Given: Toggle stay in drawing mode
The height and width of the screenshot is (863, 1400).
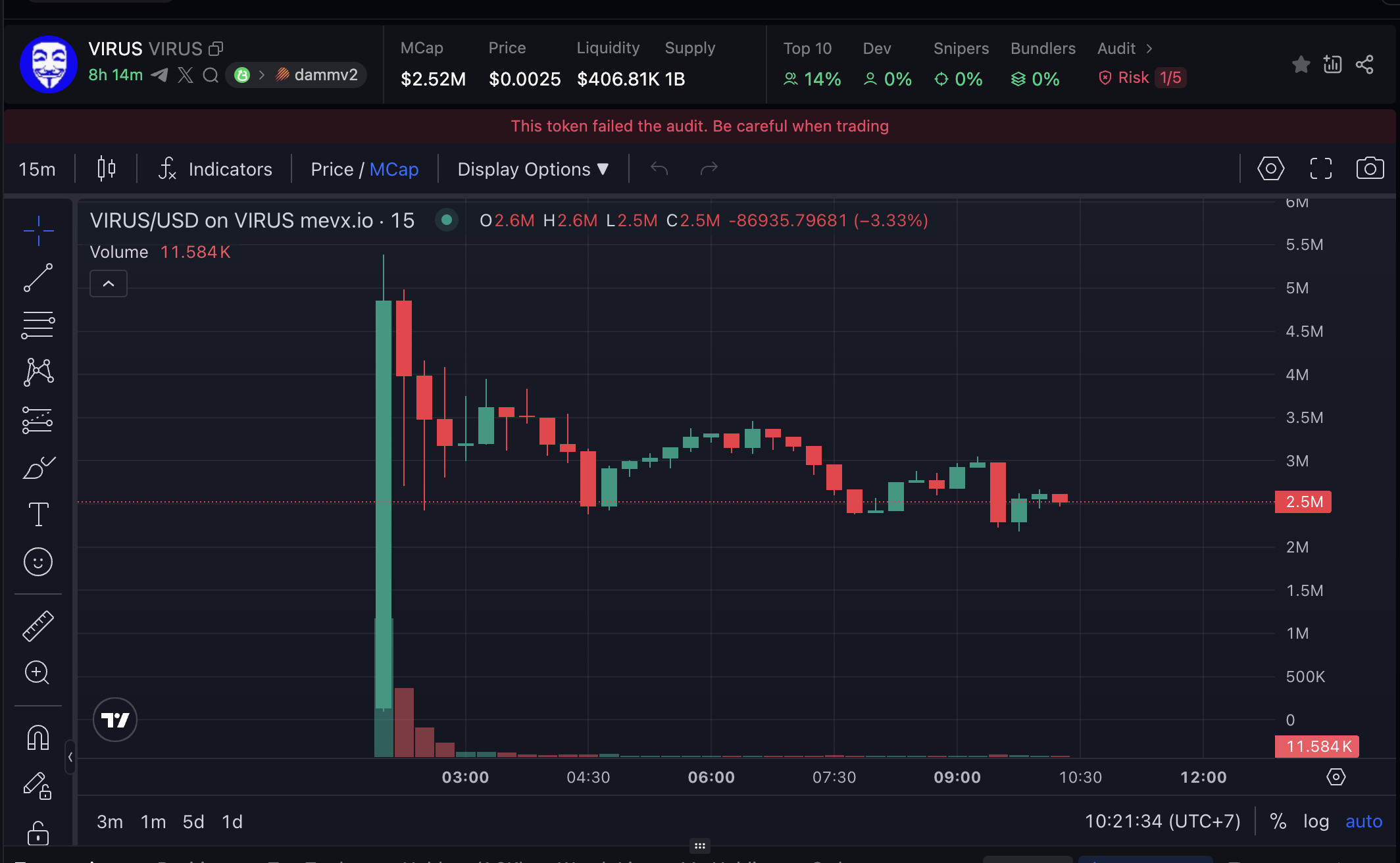Looking at the screenshot, I should (37, 785).
